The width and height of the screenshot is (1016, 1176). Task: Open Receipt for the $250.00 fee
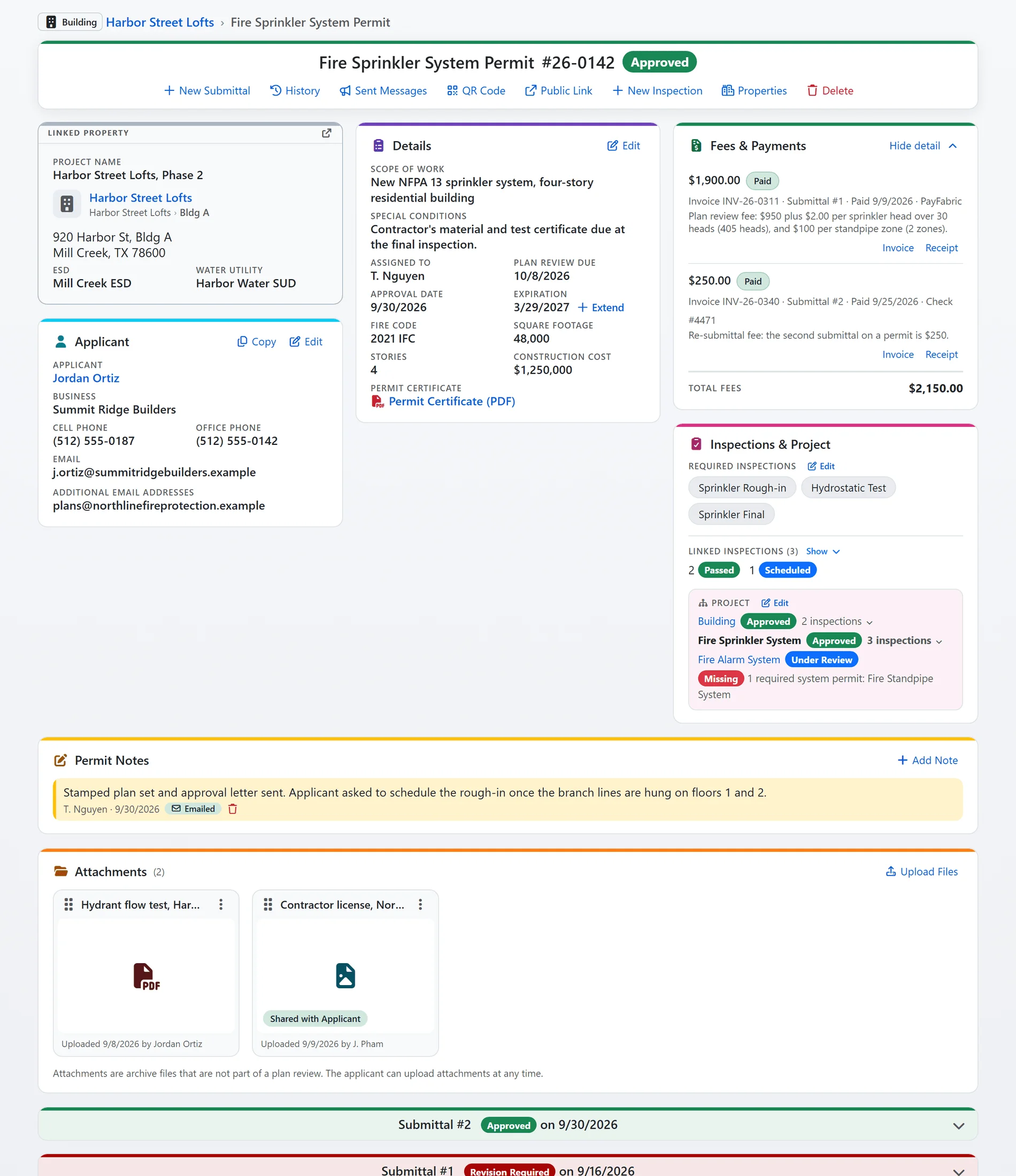click(942, 355)
